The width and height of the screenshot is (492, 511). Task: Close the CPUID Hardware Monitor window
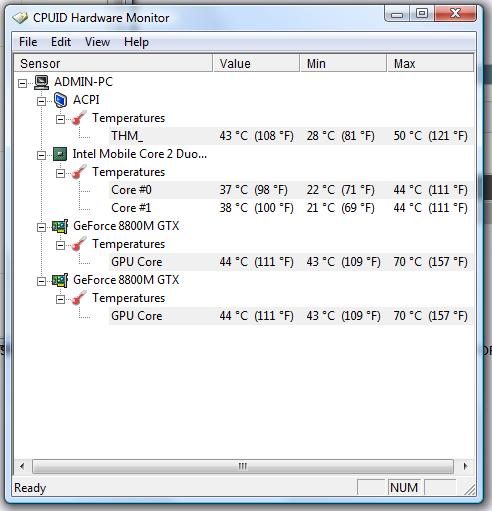456,14
